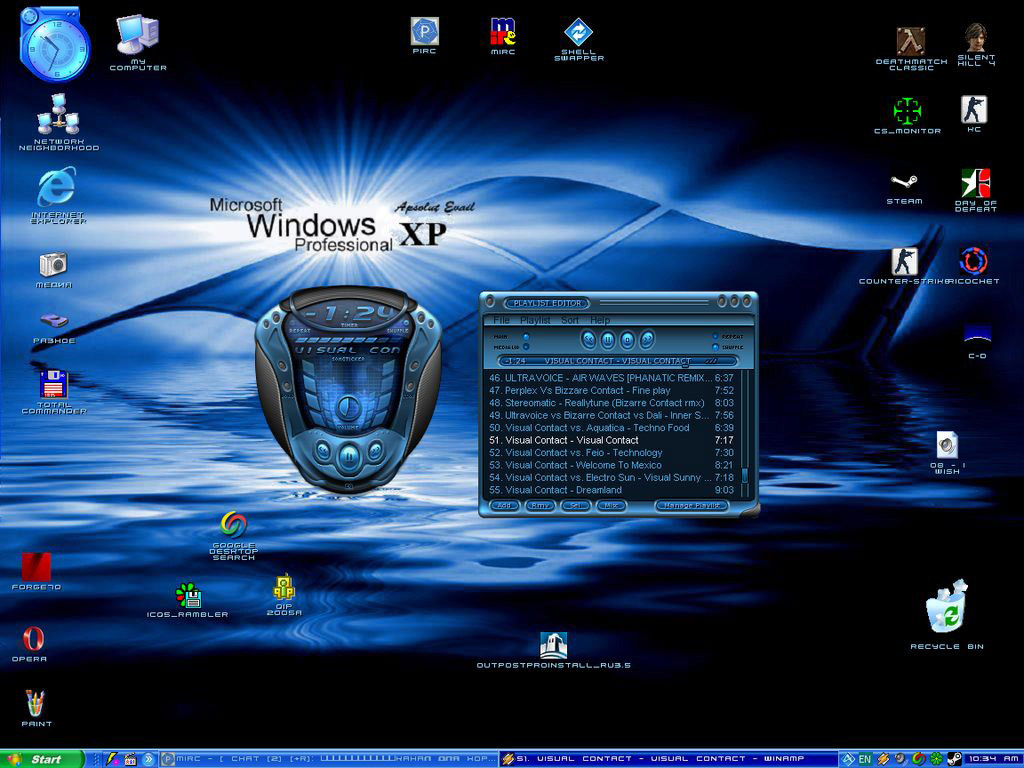
Task: Click the Manage Playlist button
Action: [x=691, y=506]
